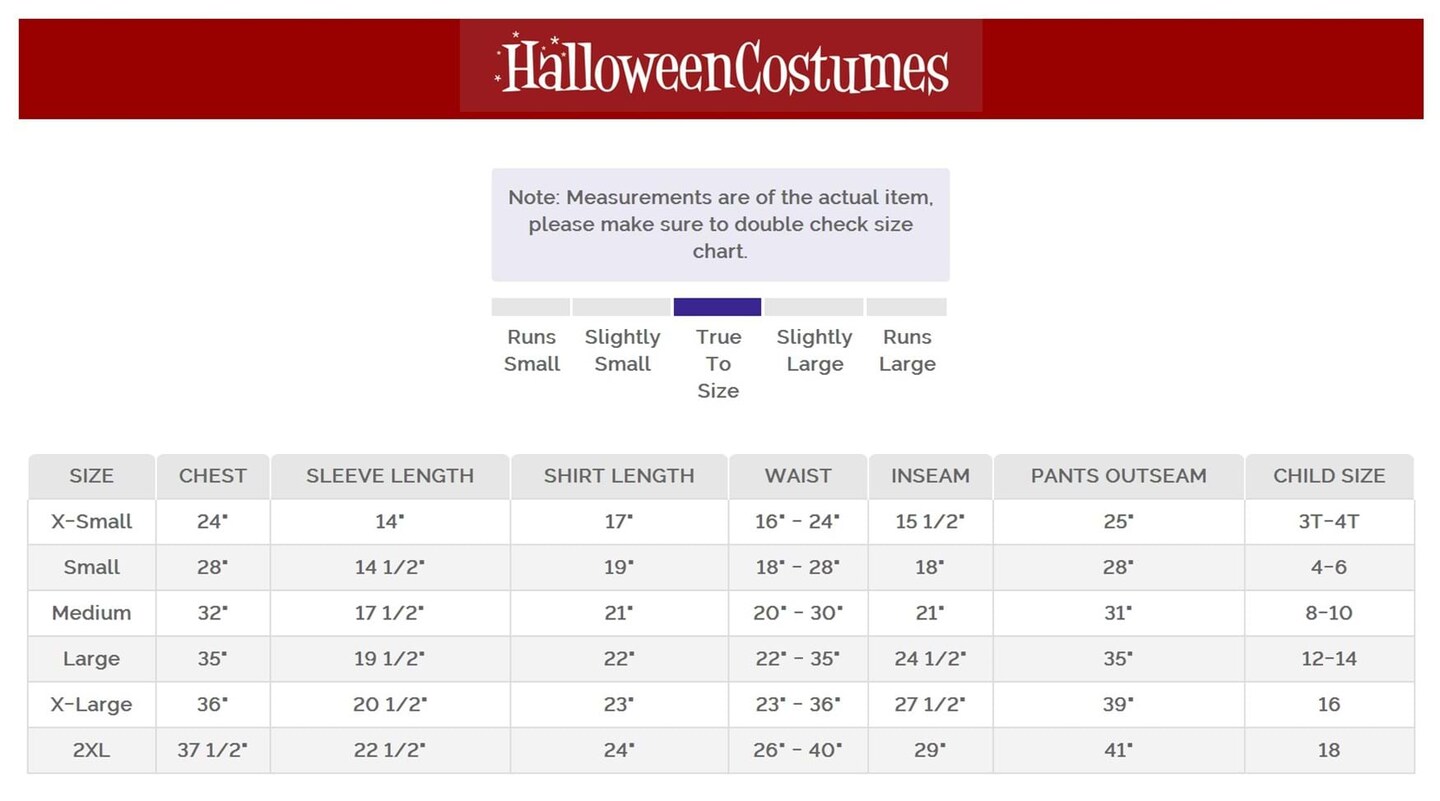The height and width of the screenshot is (801, 1440).
Task: Click the WAIST column header
Action: (798, 476)
